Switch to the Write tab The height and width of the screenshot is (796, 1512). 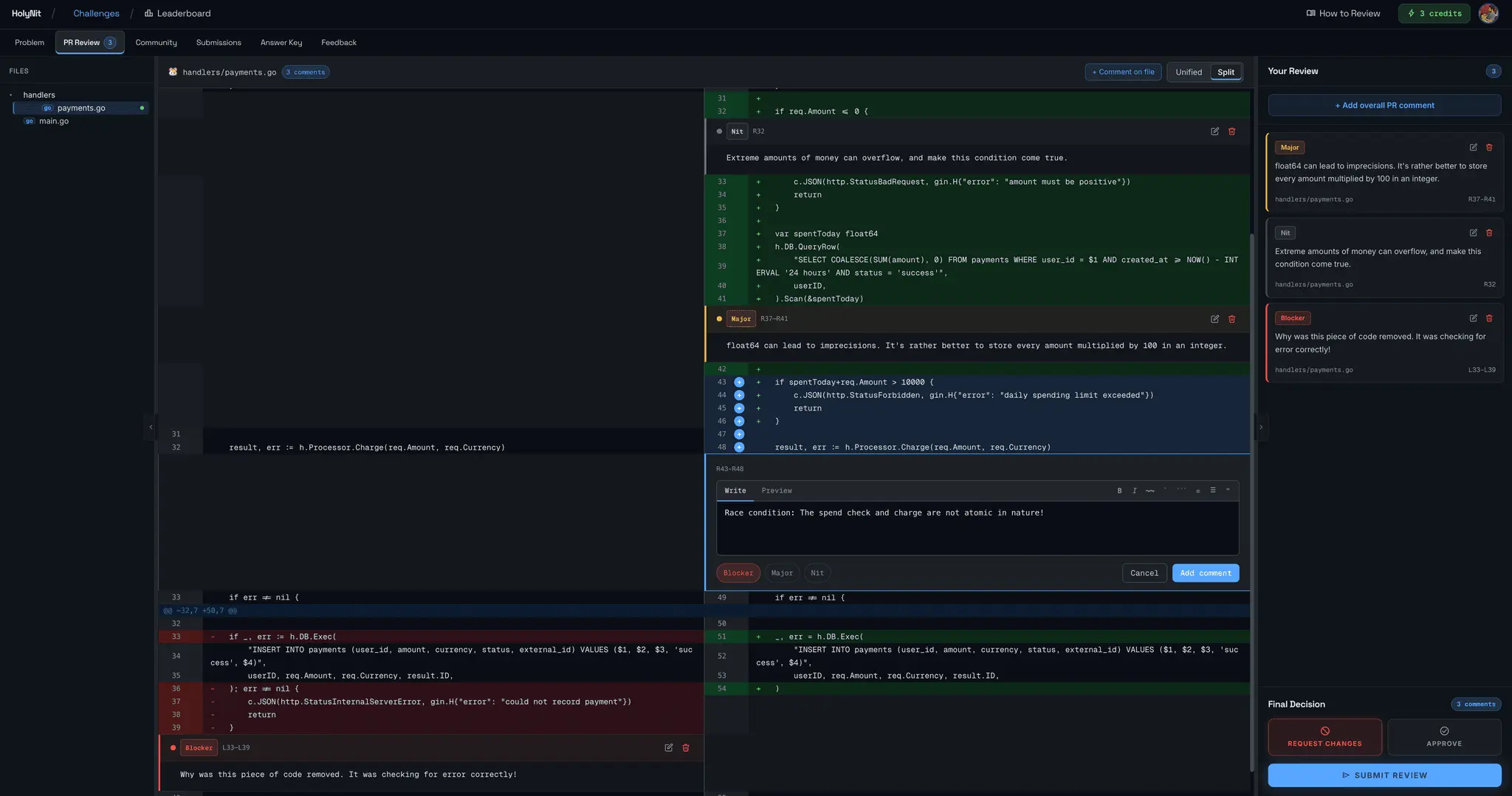(x=735, y=491)
